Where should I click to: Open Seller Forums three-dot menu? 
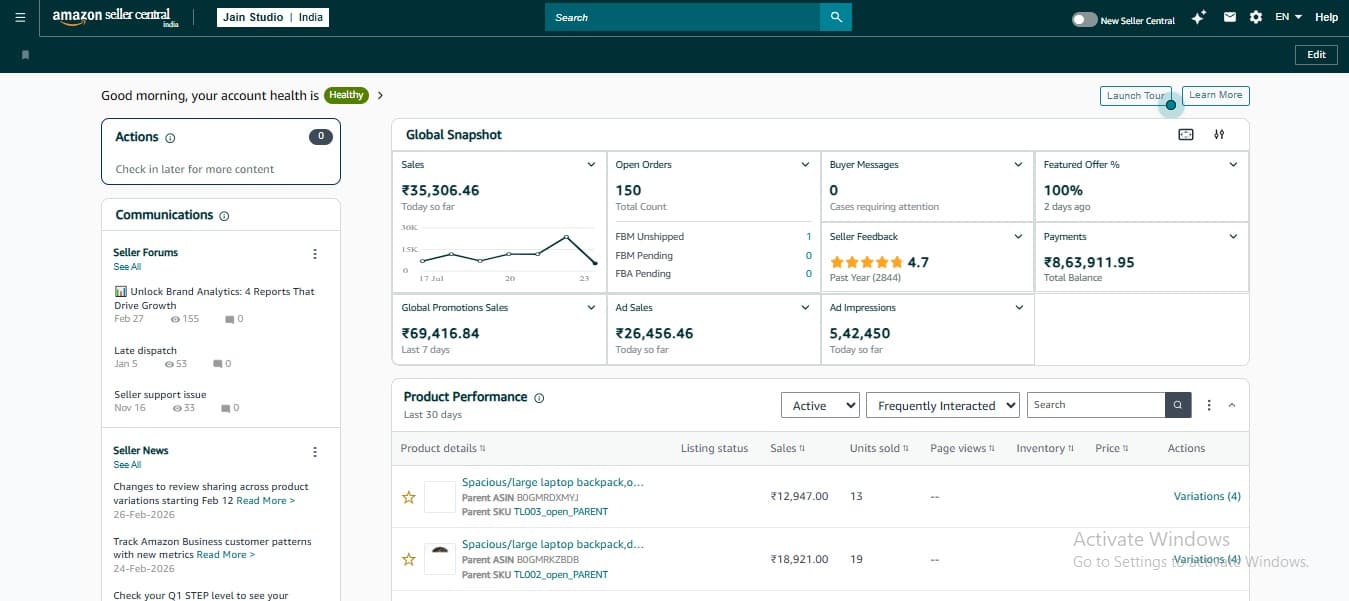coord(315,254)
